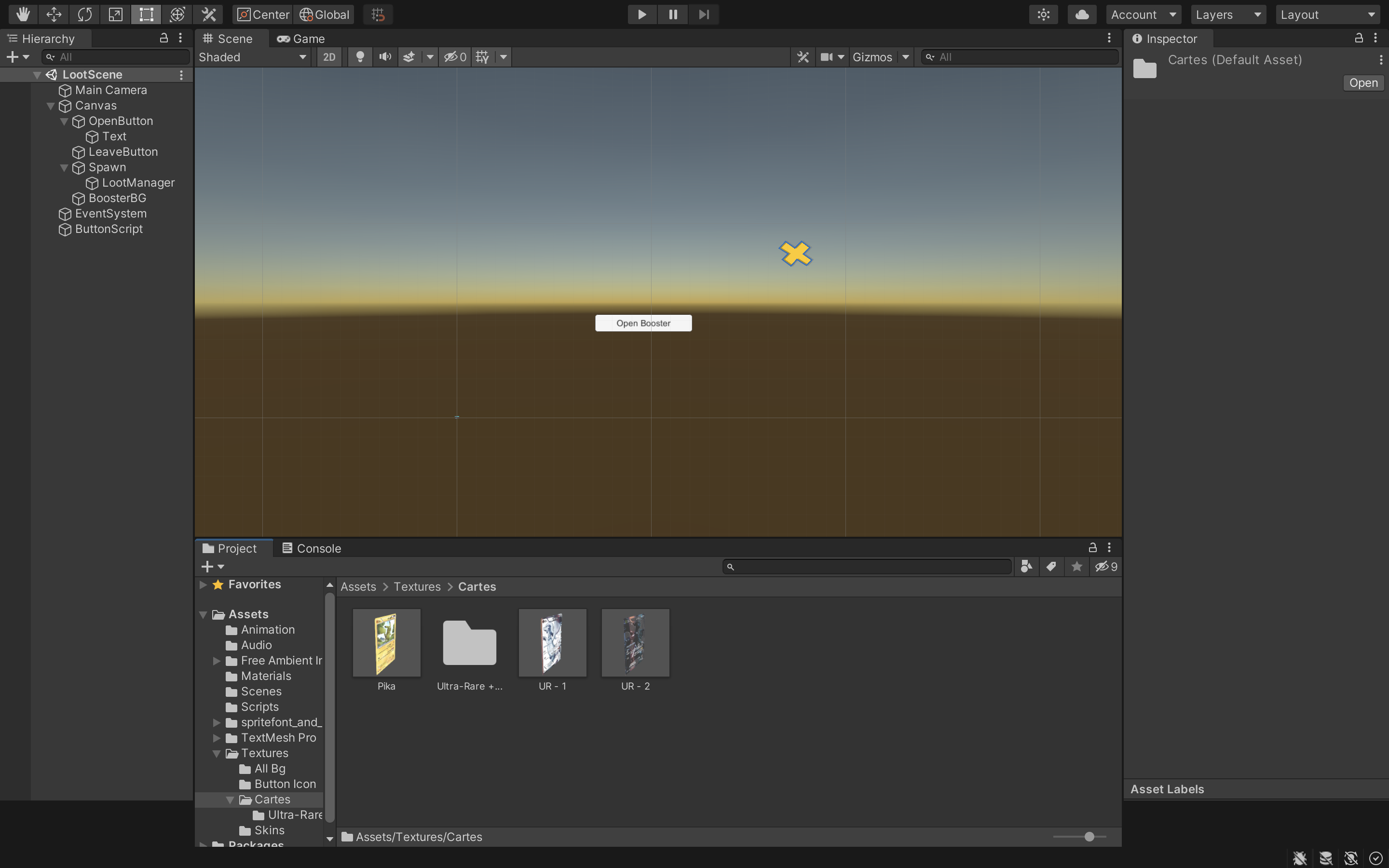The width and height of the screenshot is (1389, 868).
Task: Click the Open Booster button in scene
Action: click(x=643, y=323)
